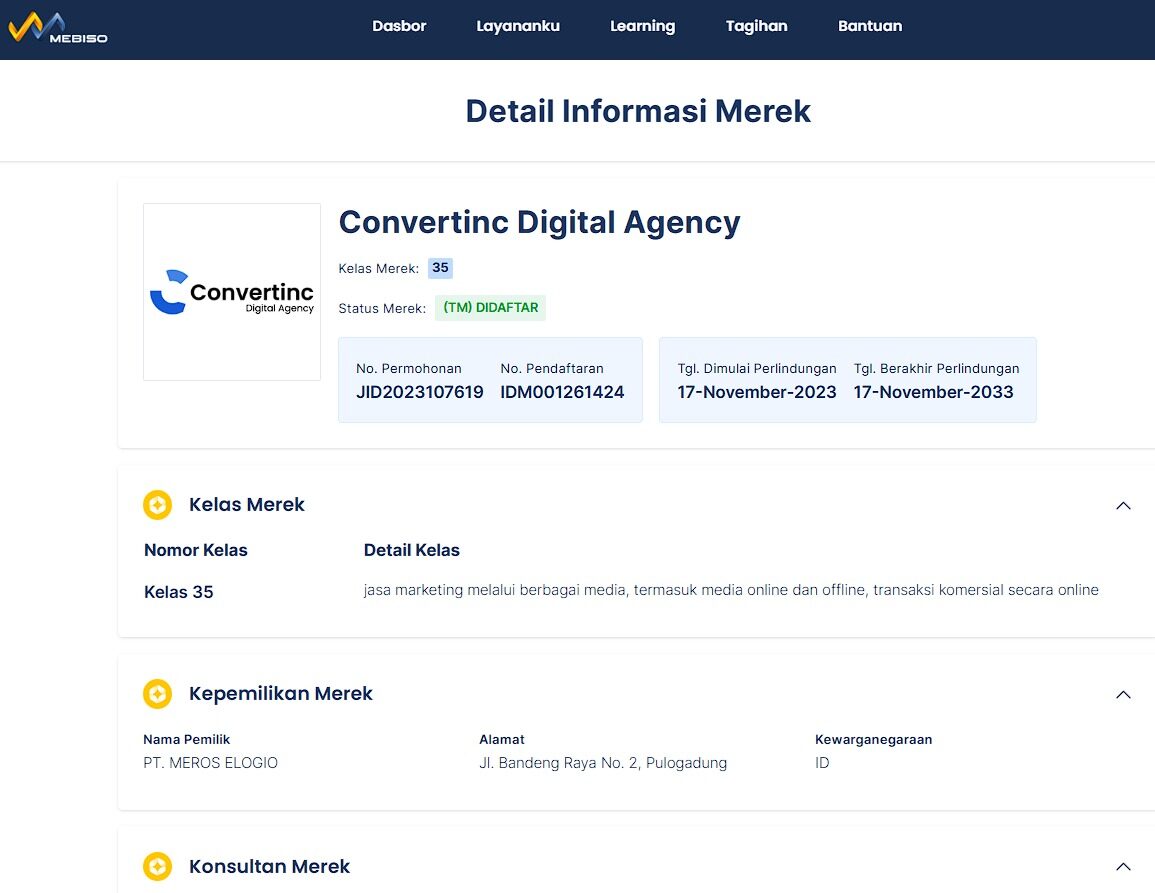
Task: Click the No. Pendaftaran label
Action: click(552, 368)
